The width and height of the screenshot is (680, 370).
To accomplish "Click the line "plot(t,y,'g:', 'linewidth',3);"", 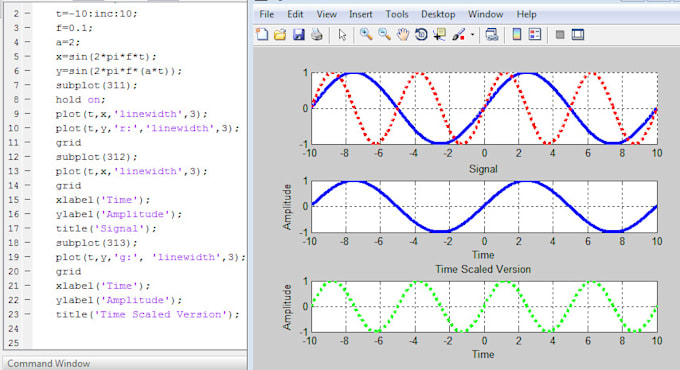I will (150, 257).
